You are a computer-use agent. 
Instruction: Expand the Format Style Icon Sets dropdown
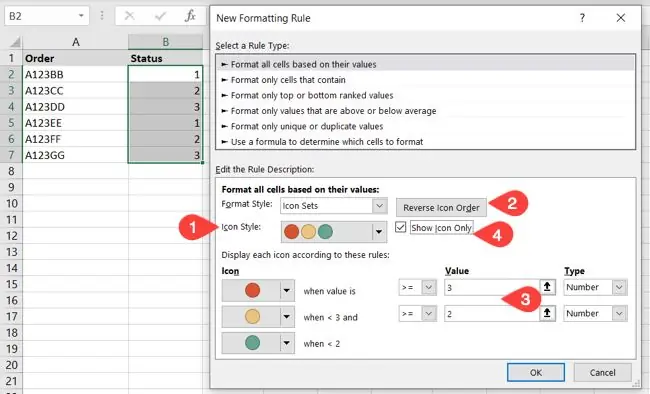pos(379,206)
